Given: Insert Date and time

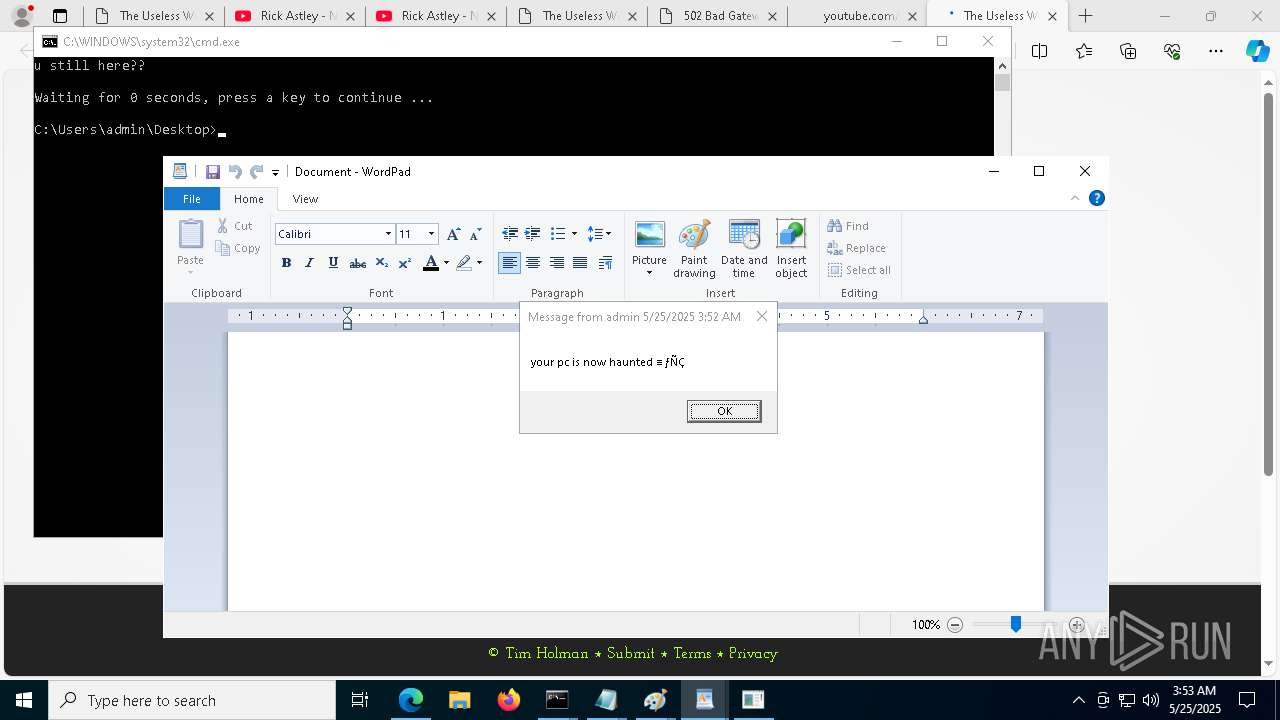Looking at the screenshot, I should point(744,250).
